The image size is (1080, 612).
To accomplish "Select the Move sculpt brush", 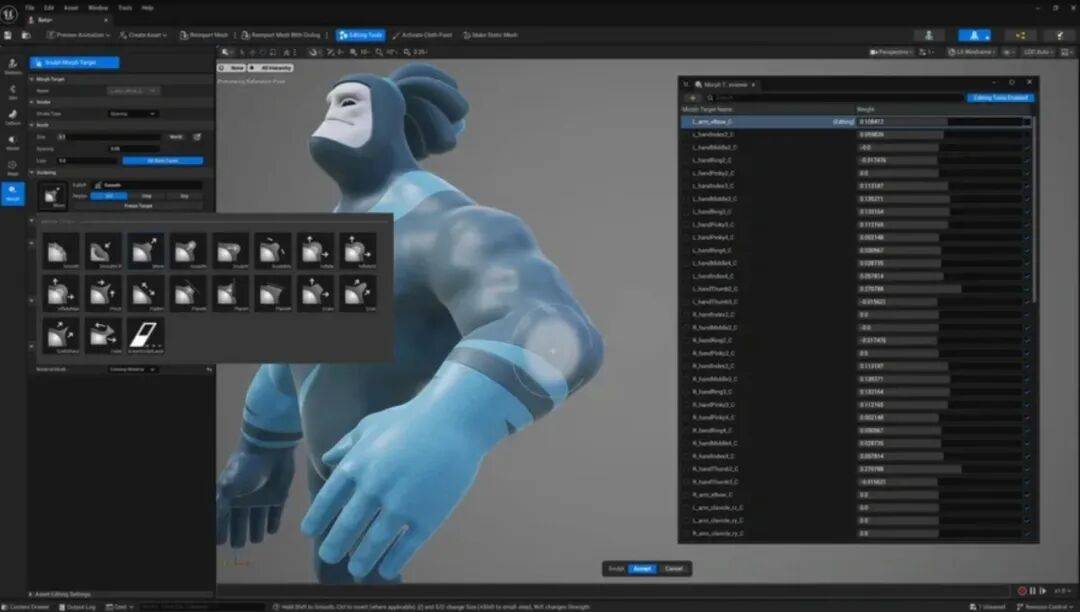I will [x=146, y=251].
